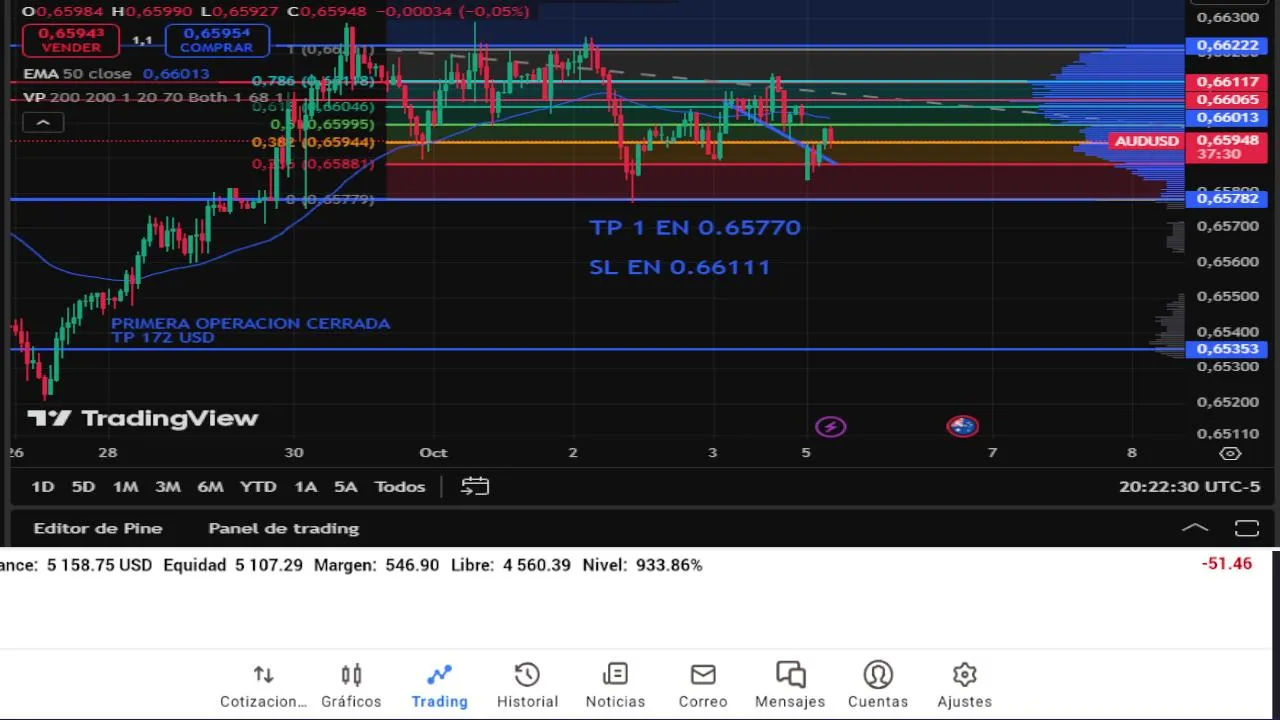Click the 0,65353 price level label
The image size is (1280, 720).
(1226, 349)
